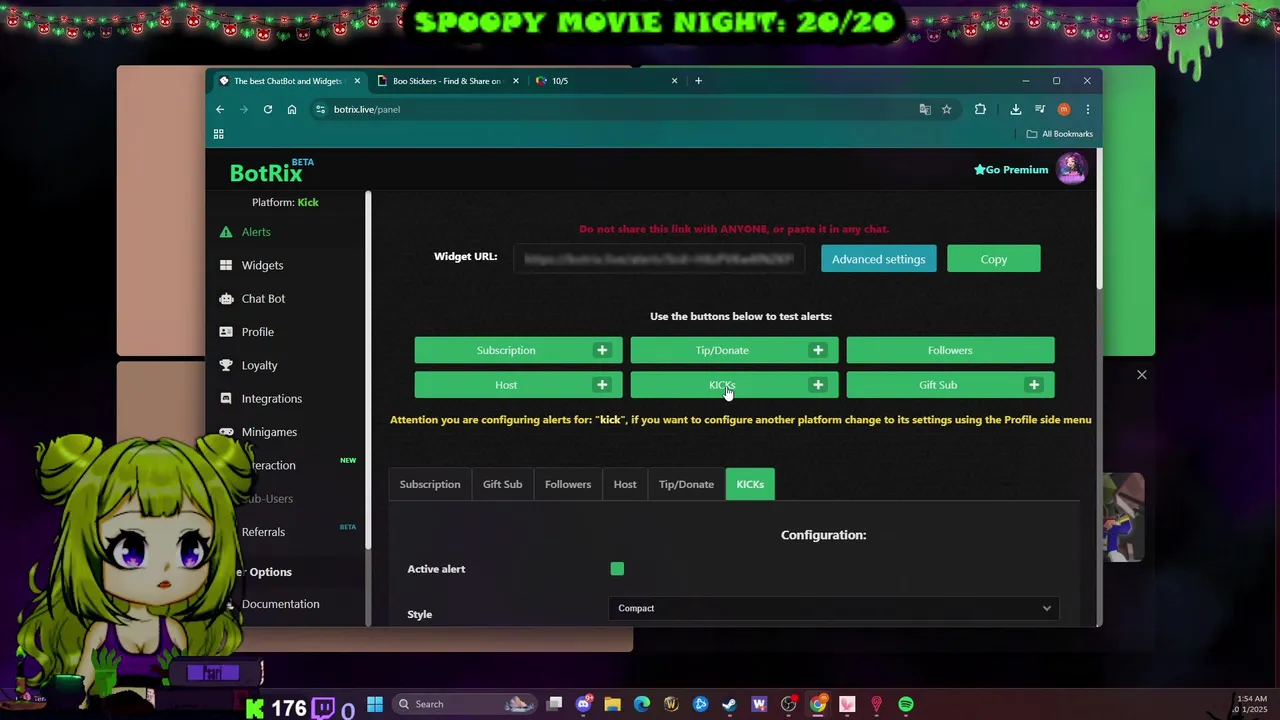Open Profile card icon in sidebar
Image resolution: width=1280 pixels, height=720 pixels.
[x=226, y=332]
